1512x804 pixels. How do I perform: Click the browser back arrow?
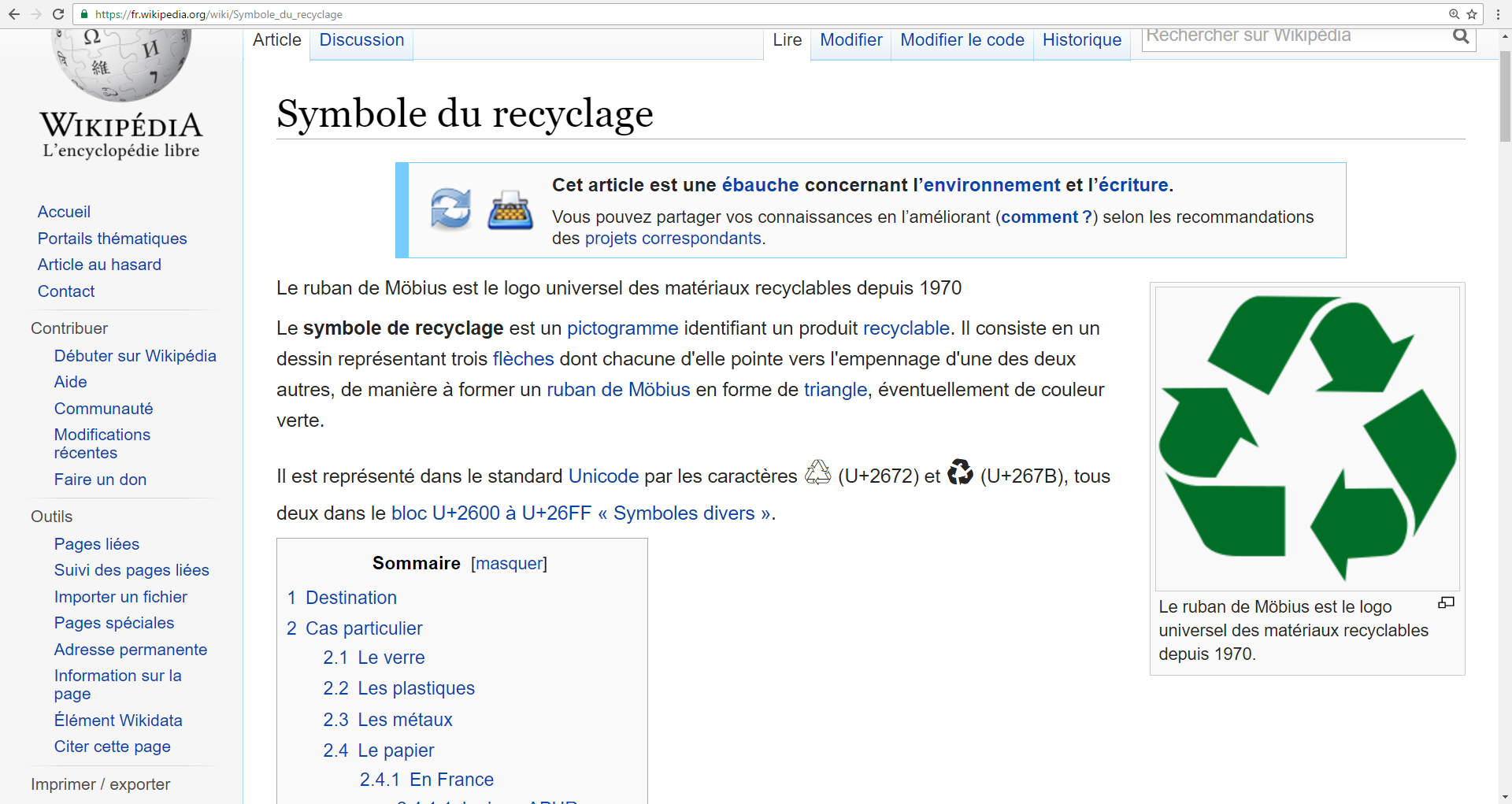[13, 14]
